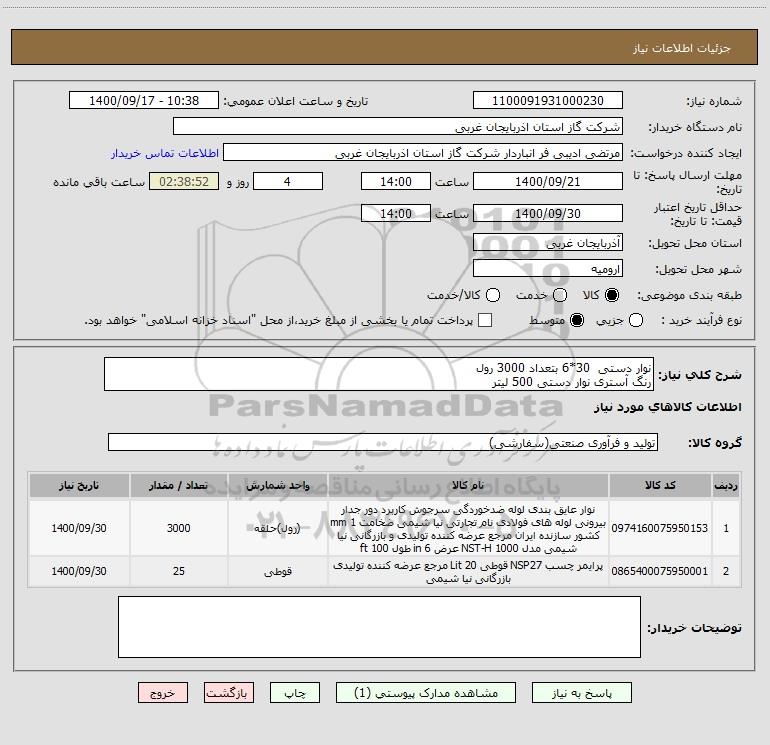Viewport: 770px width, 745px height.
Task: Click the price validity date 1400/09/30 field
Action: click(548, 214)
